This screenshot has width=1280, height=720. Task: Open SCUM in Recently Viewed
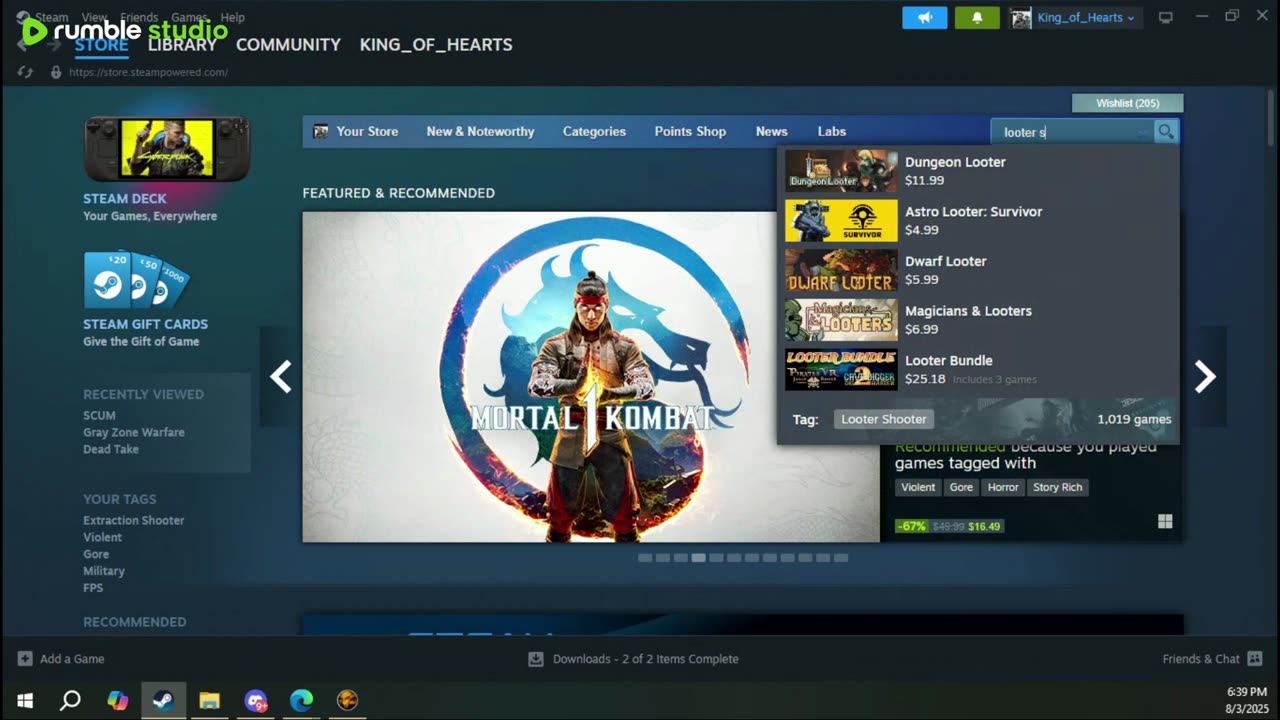[99, 415]
